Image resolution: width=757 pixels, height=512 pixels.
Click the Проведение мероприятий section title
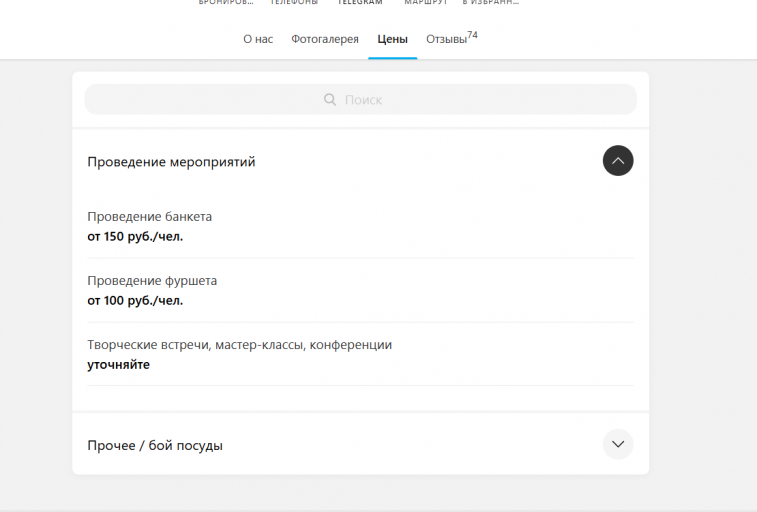171,162
